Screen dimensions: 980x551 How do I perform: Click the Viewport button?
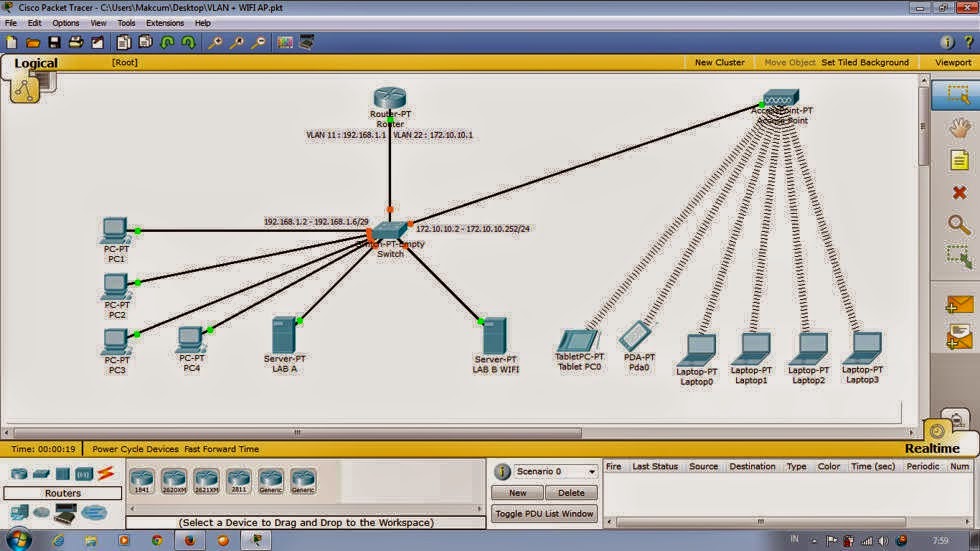click(x=952, y=62)
